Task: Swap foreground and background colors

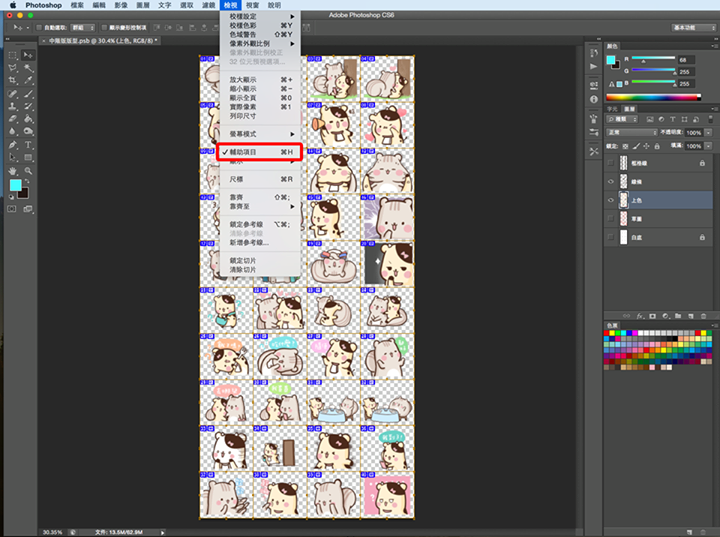Action: tap(27, 181)
